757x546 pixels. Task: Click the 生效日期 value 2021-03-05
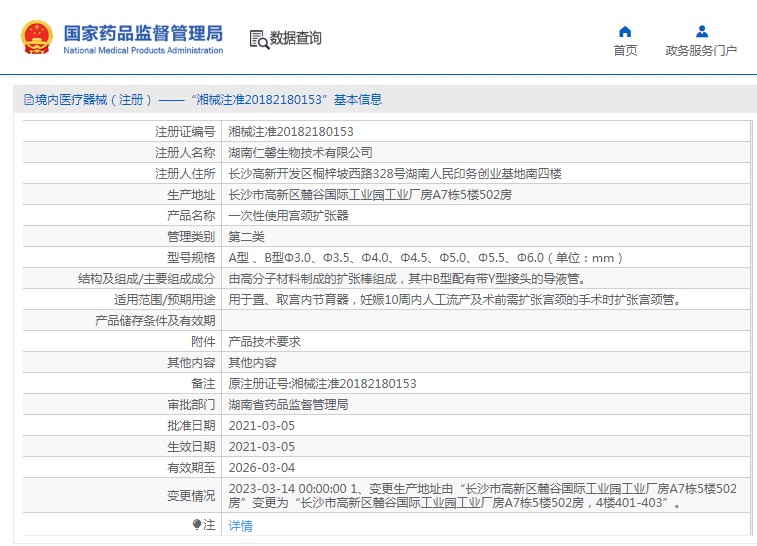[261, 447]
